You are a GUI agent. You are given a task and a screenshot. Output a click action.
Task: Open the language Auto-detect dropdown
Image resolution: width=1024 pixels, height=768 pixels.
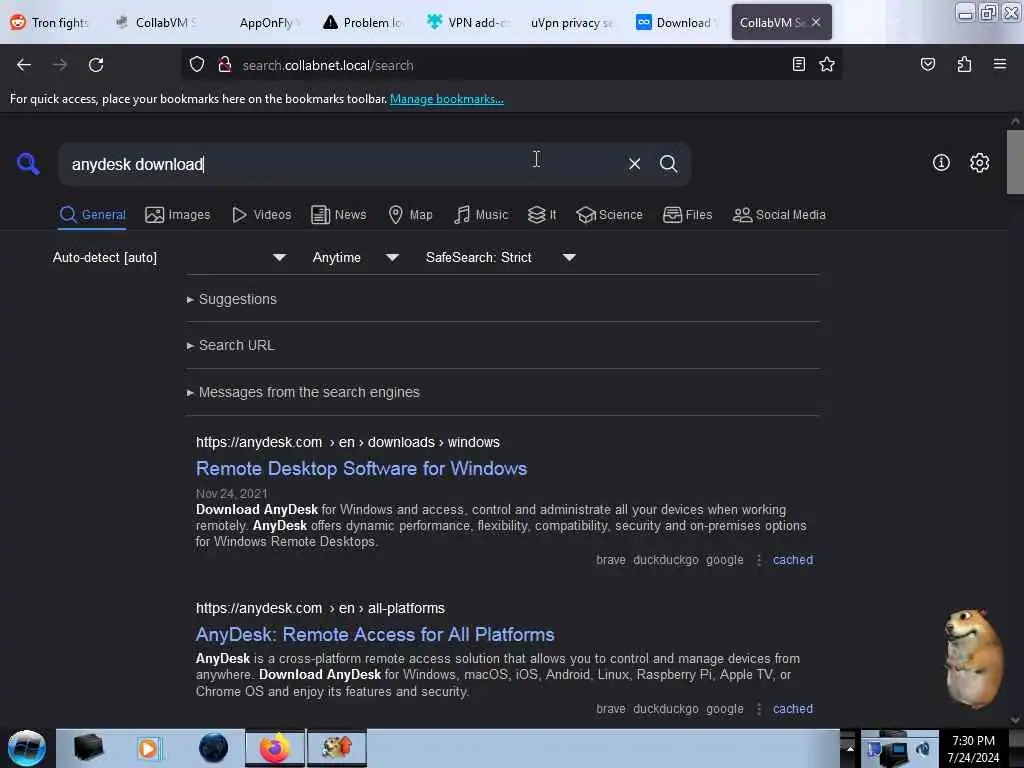pyautogui.click(x=168, y=257)
